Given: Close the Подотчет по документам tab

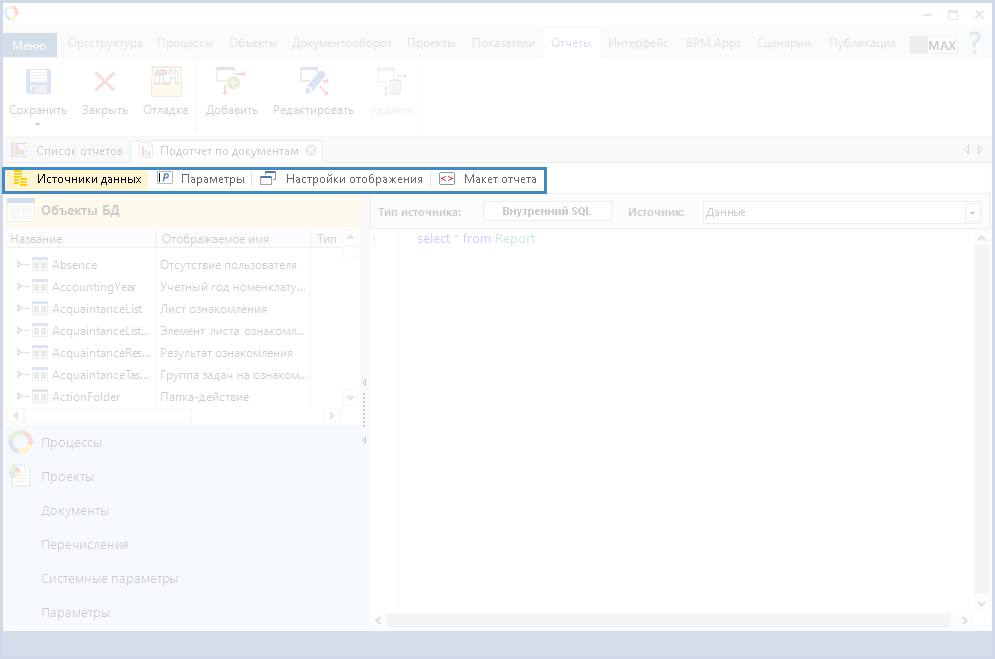Looking at the screenshot, I should (311, 151).
